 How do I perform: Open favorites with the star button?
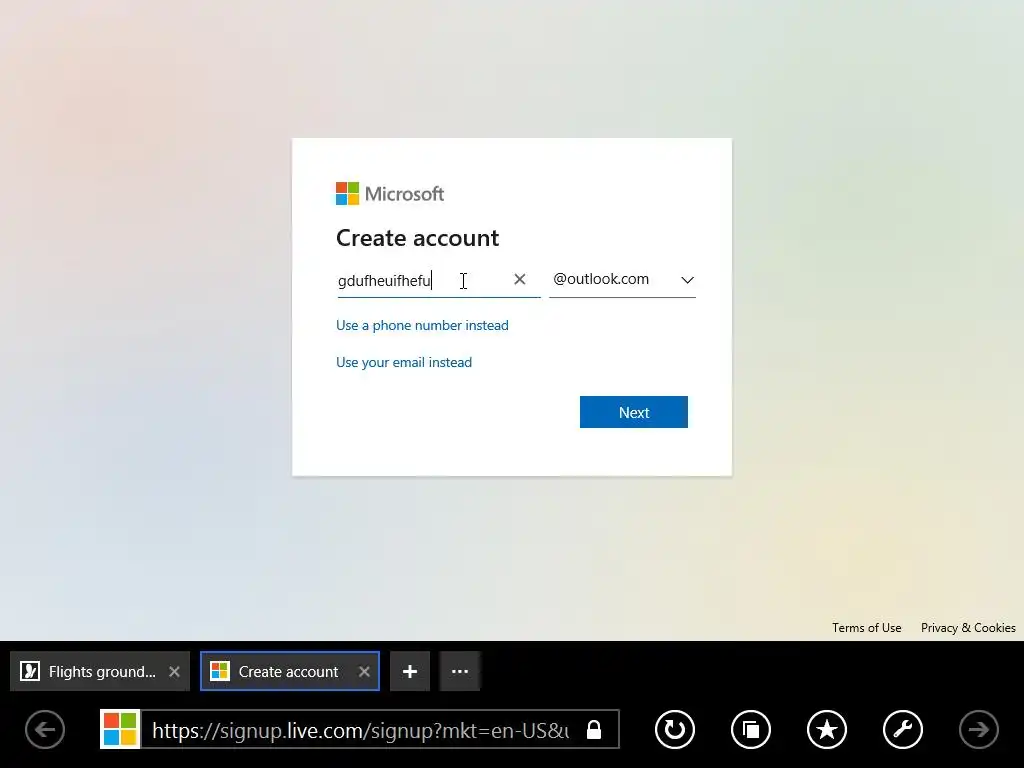(827, 729)
